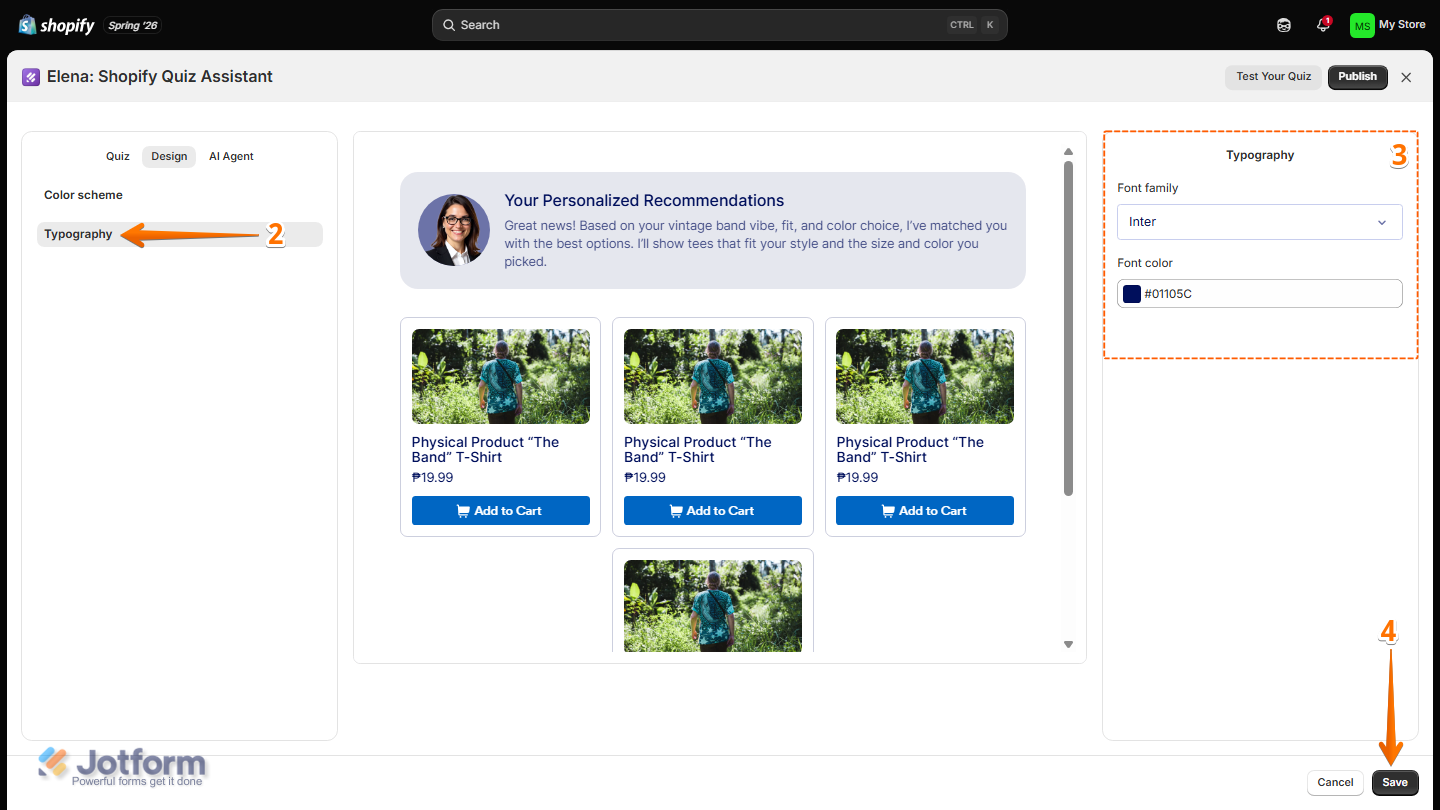
Task: Click the Cancel button
Action: (1335, 783)
